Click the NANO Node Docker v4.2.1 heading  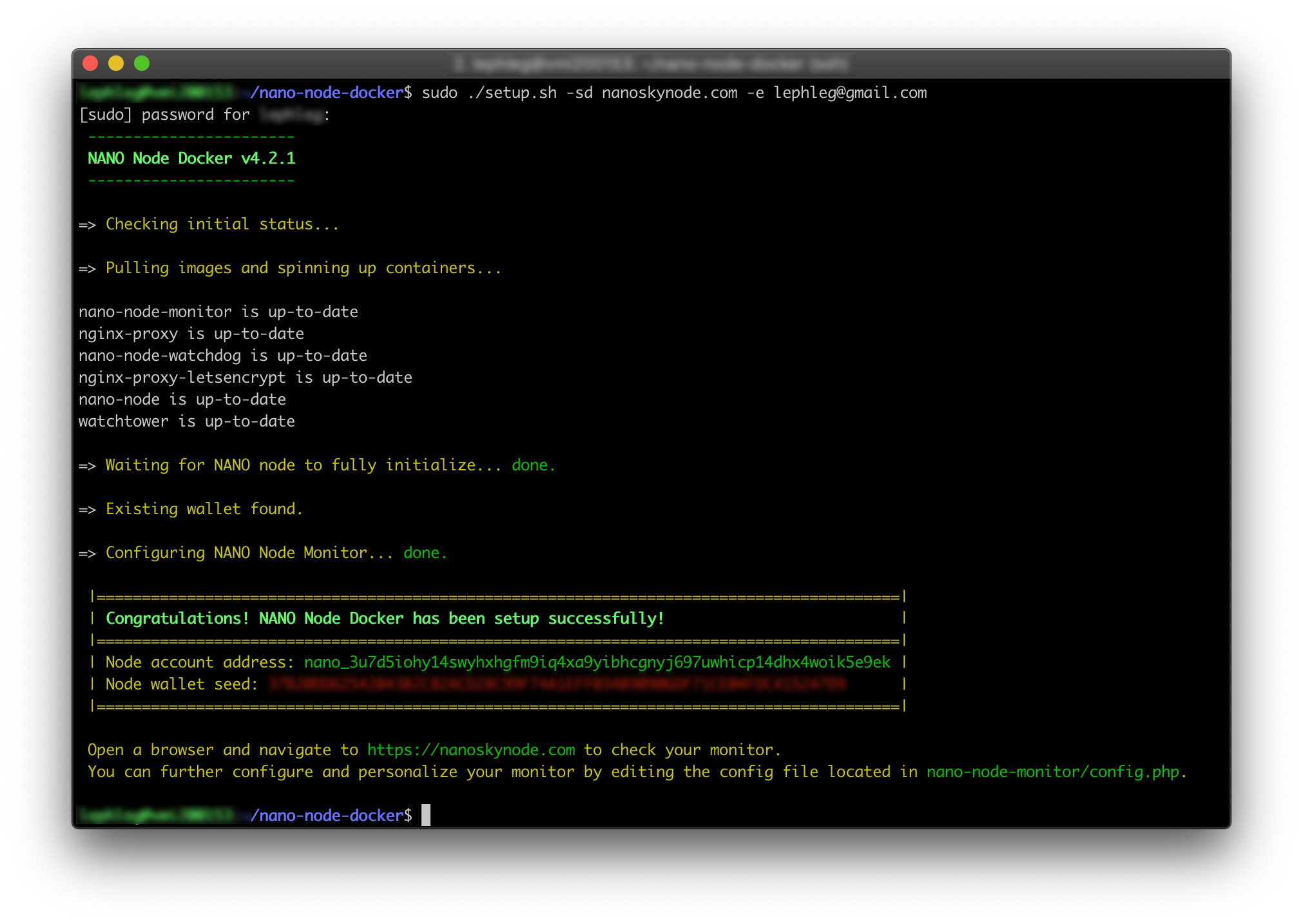(191, 159)
